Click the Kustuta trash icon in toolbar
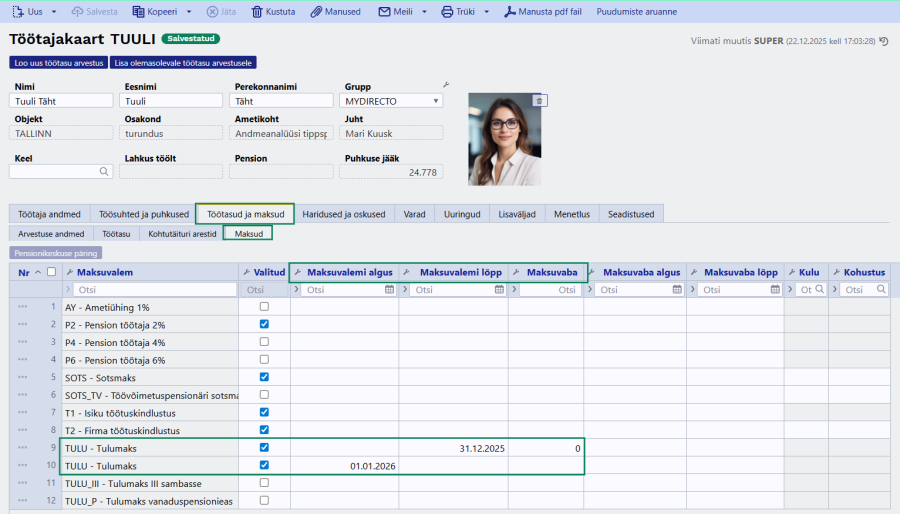The height and width of the screenshot is (514, 900). click(x=257, y=12)
